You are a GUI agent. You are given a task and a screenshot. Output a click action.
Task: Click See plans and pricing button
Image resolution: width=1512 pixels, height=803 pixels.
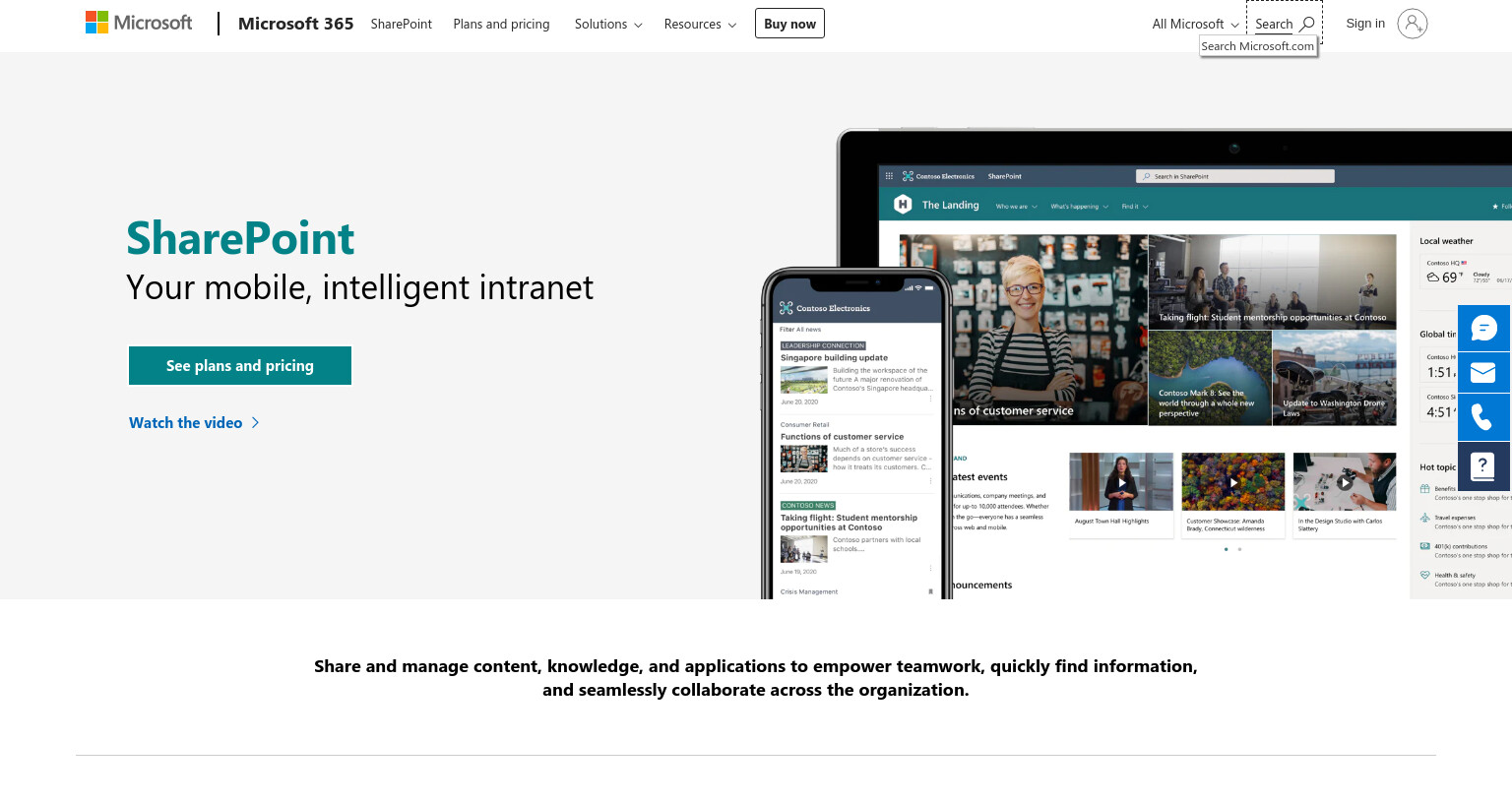point(240,365)
